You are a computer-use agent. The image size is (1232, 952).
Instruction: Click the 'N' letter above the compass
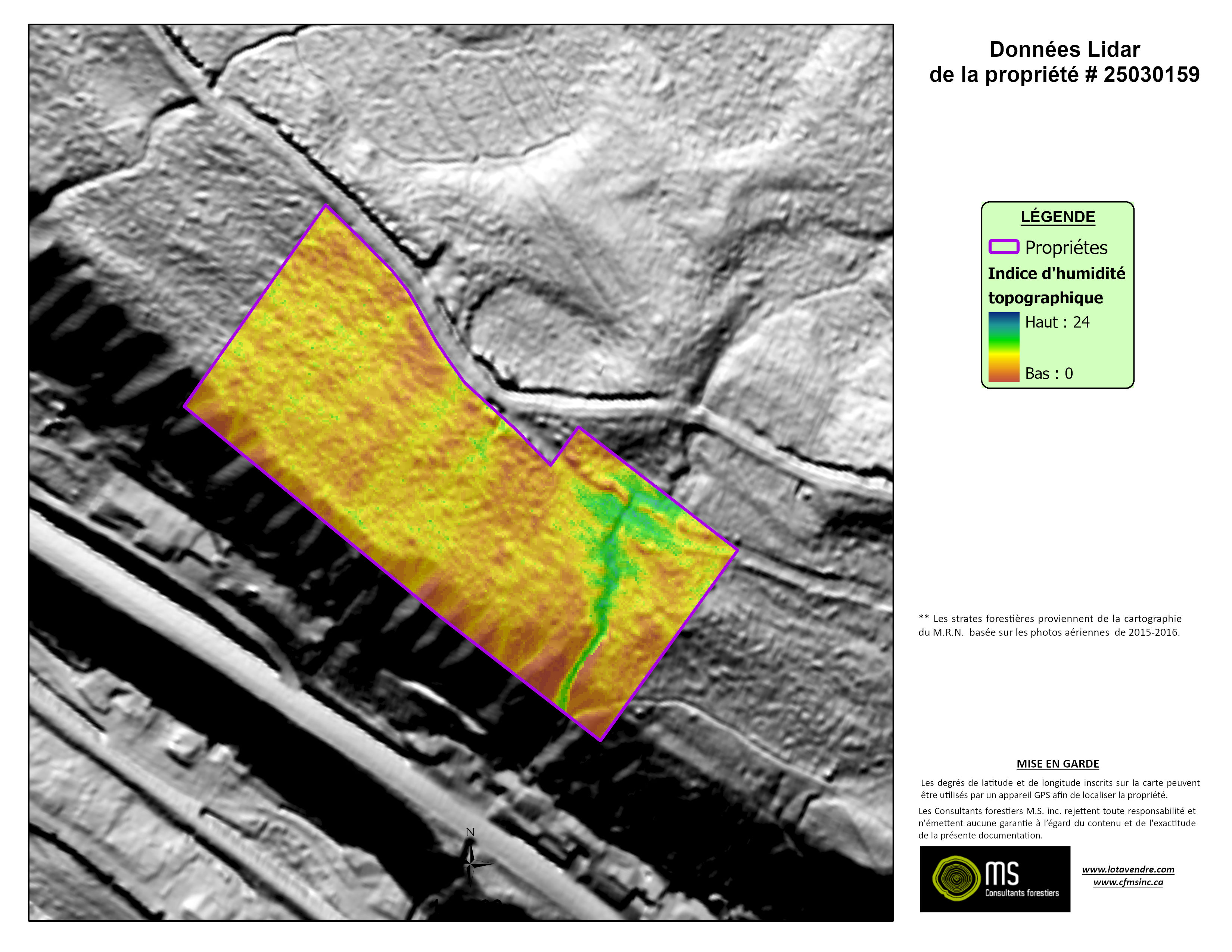(x=470, y=832)
